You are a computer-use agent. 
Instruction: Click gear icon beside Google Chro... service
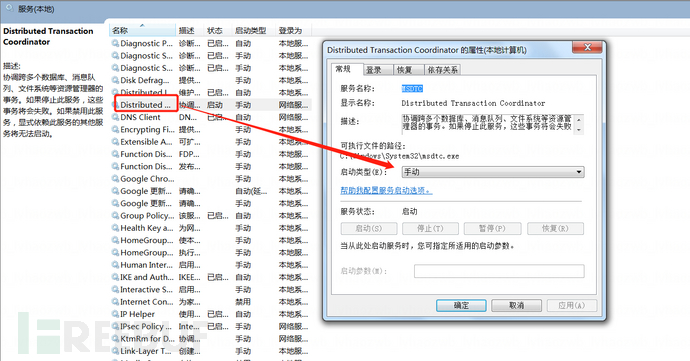point(115,179)
